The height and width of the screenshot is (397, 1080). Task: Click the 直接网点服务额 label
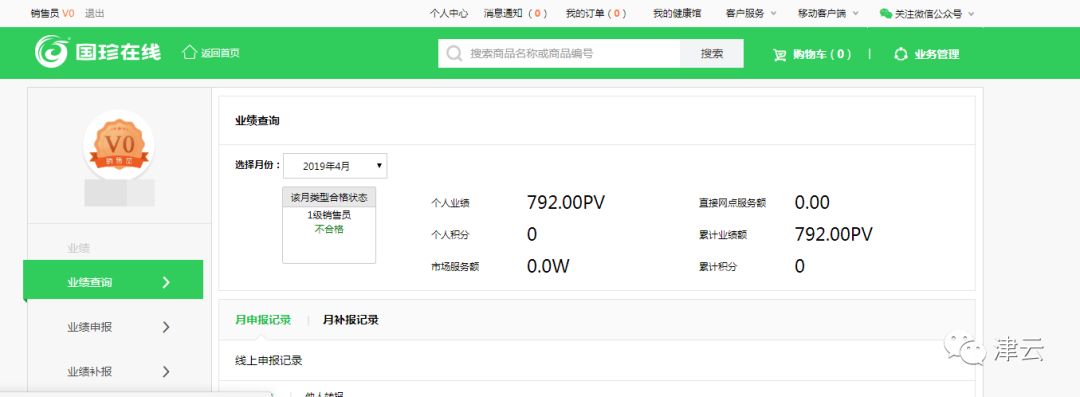tap(732, 203)
